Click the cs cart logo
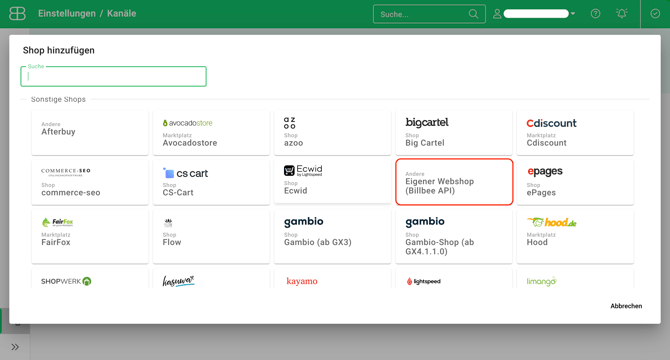The width and height of the screenshot is (670, 360). click(x=185, y=173)
